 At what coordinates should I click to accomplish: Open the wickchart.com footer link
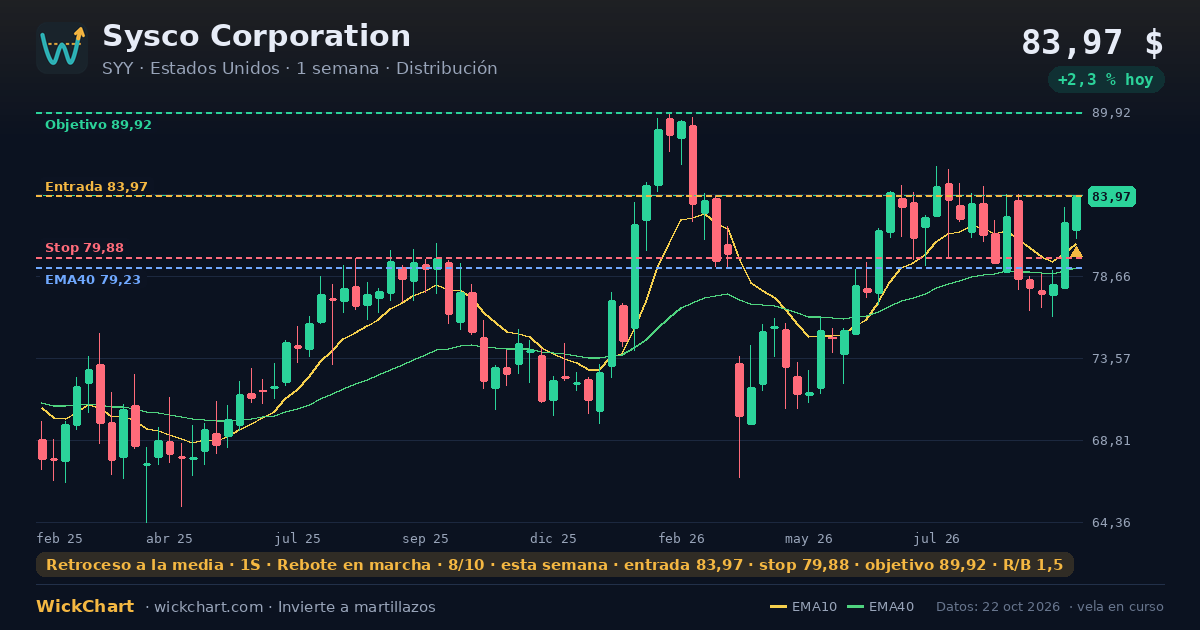pos(208,607)
